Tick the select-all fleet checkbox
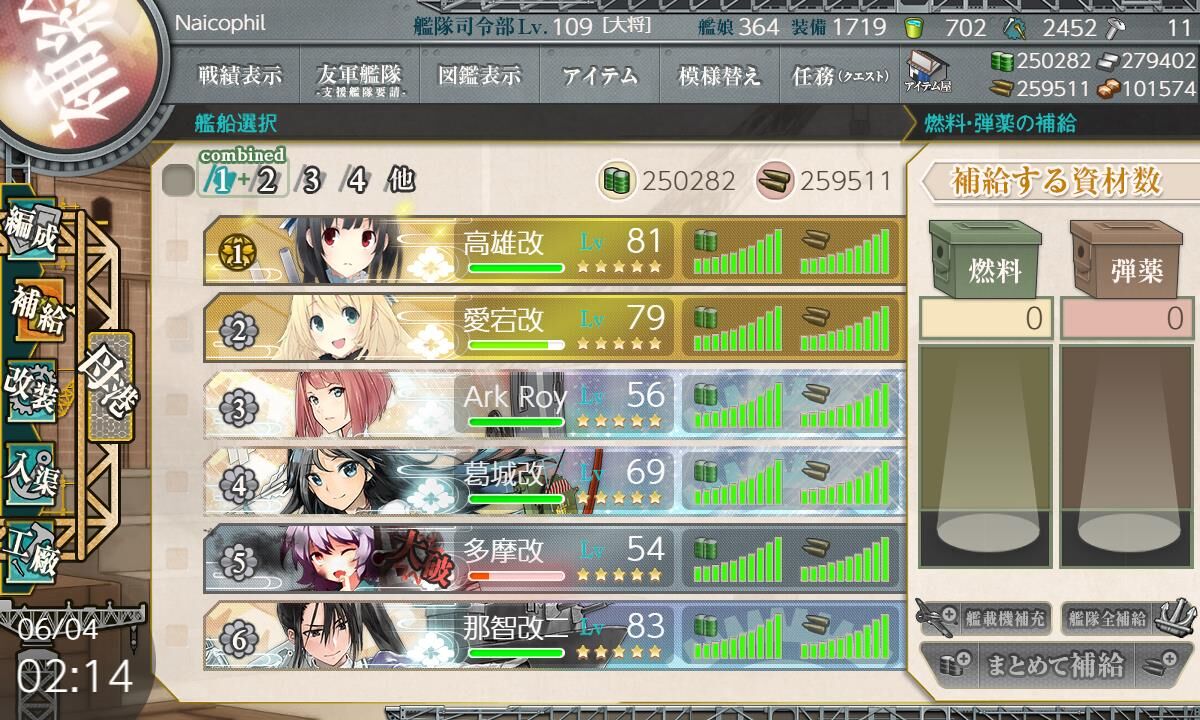Image resolution: width=1200 pixels, height=720 pixels. (178, 181)
